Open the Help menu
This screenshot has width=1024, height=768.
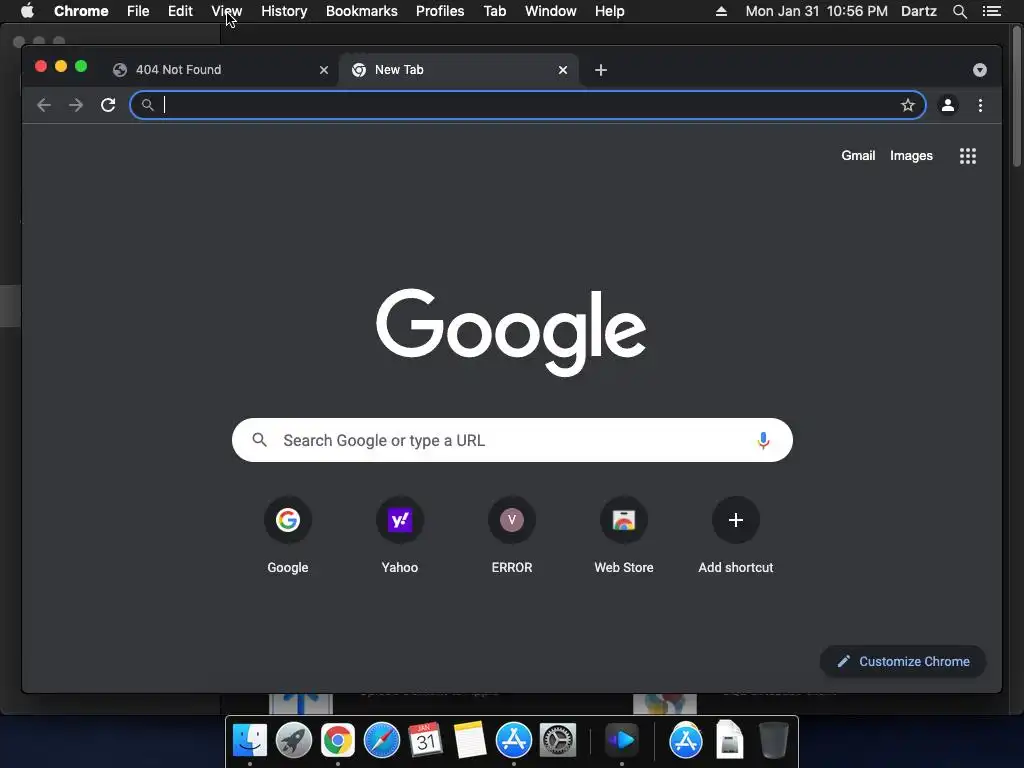[x=609, y=11]
